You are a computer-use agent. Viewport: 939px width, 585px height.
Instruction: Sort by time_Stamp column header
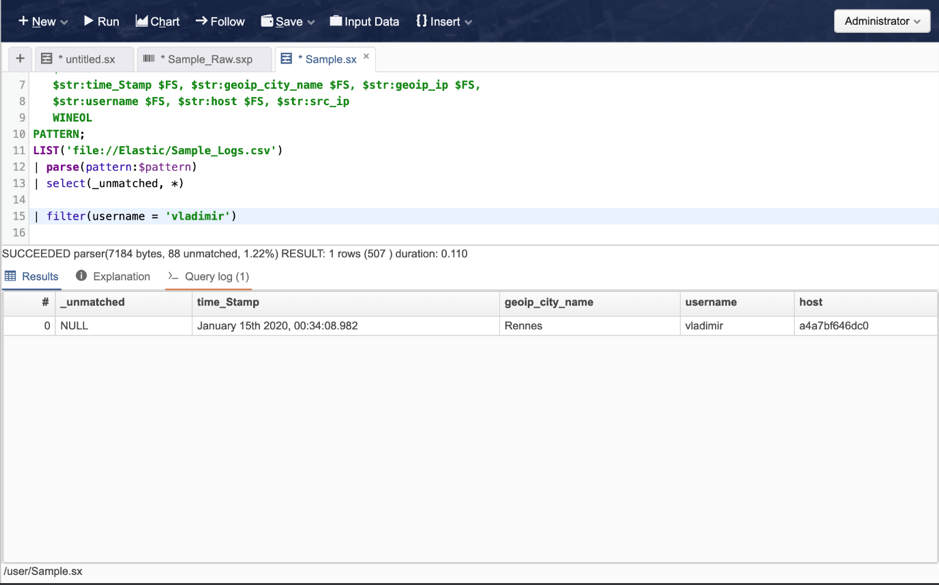pos(228,302)
